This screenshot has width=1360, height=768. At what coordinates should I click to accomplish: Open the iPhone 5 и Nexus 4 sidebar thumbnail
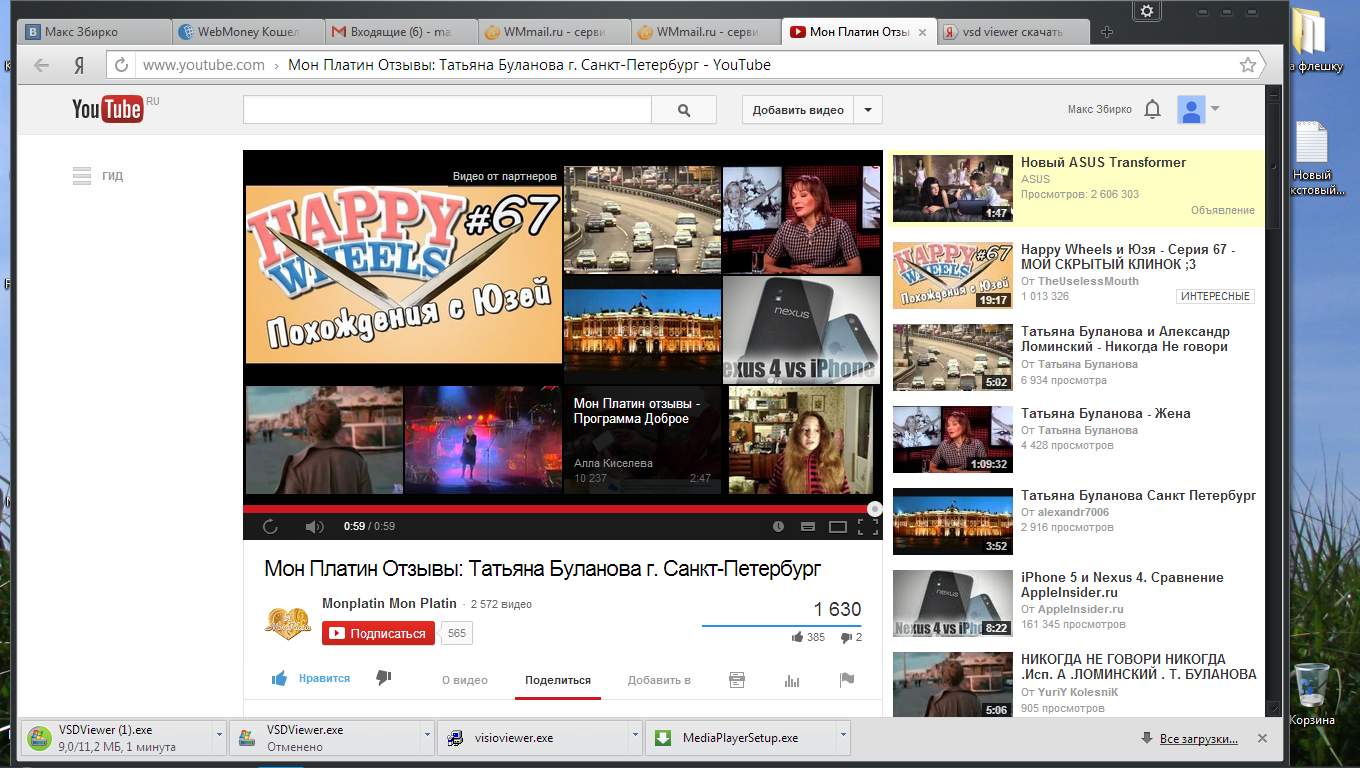952,603
